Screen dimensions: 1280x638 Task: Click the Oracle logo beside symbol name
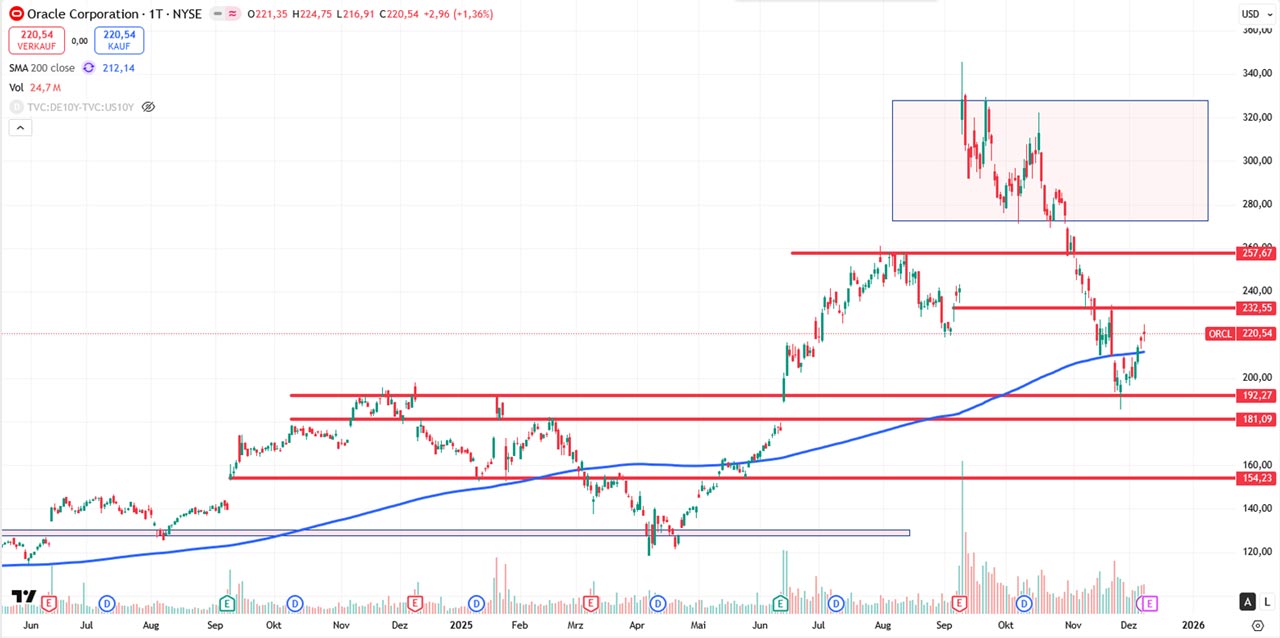pyautogui.click(x=17, y=14)
